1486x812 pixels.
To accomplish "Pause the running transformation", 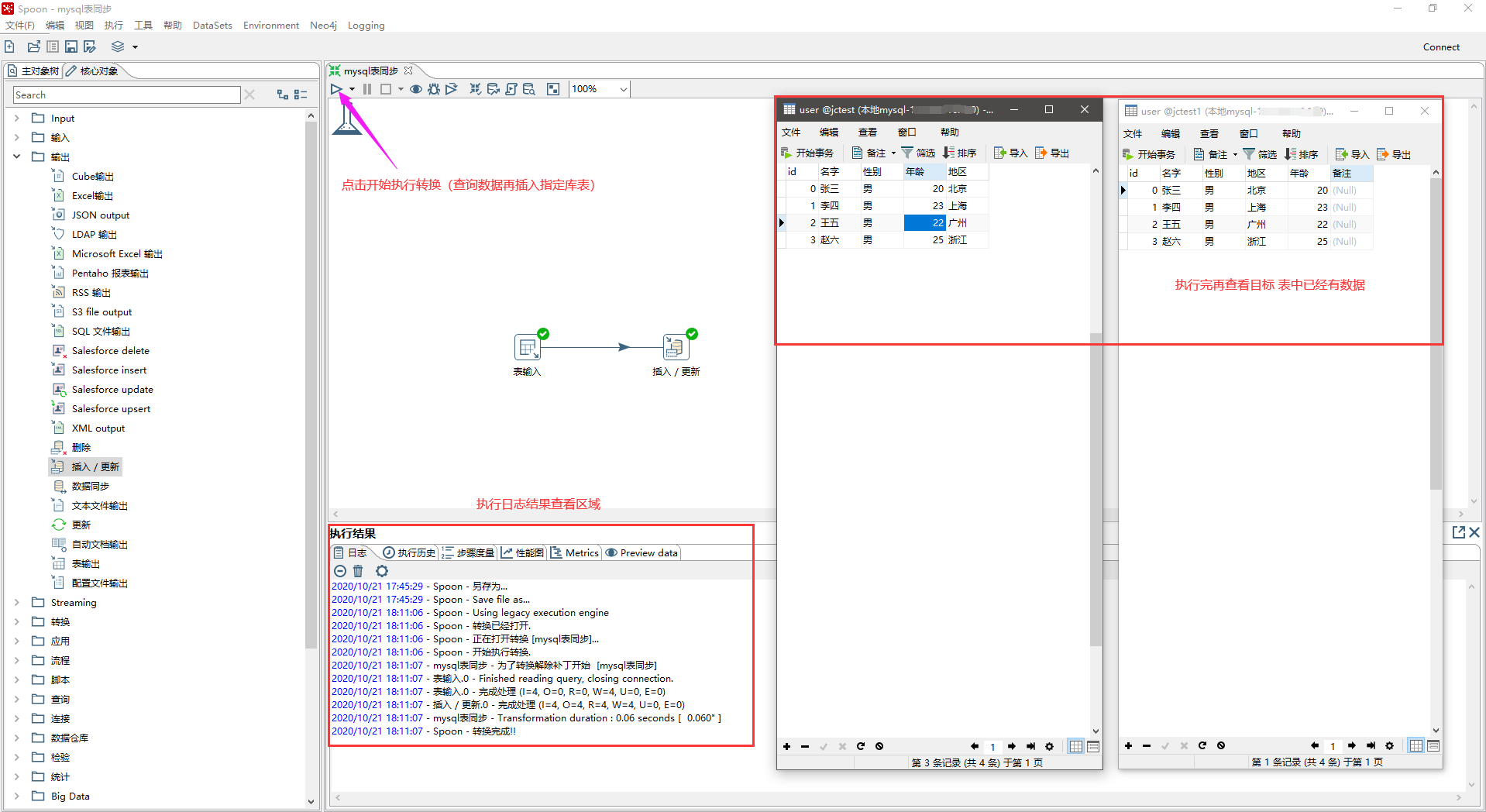I will [367, 89].
